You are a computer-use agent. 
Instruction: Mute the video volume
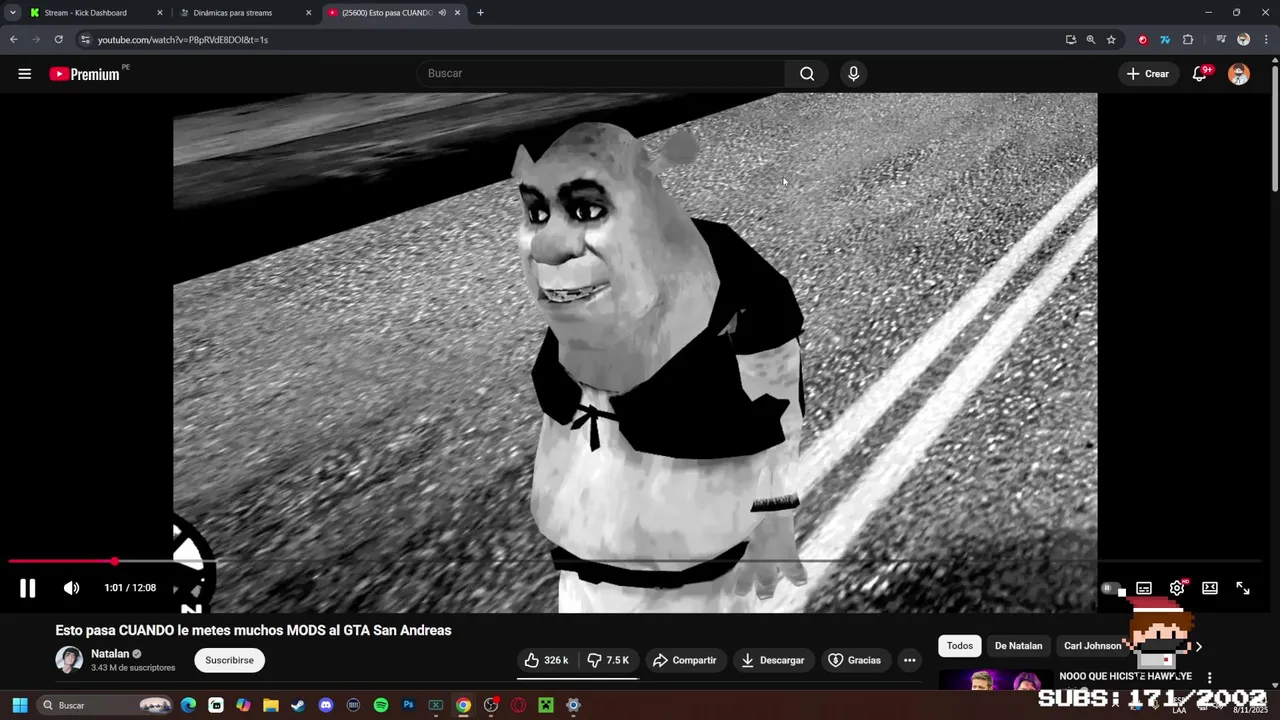pos(71,588)
